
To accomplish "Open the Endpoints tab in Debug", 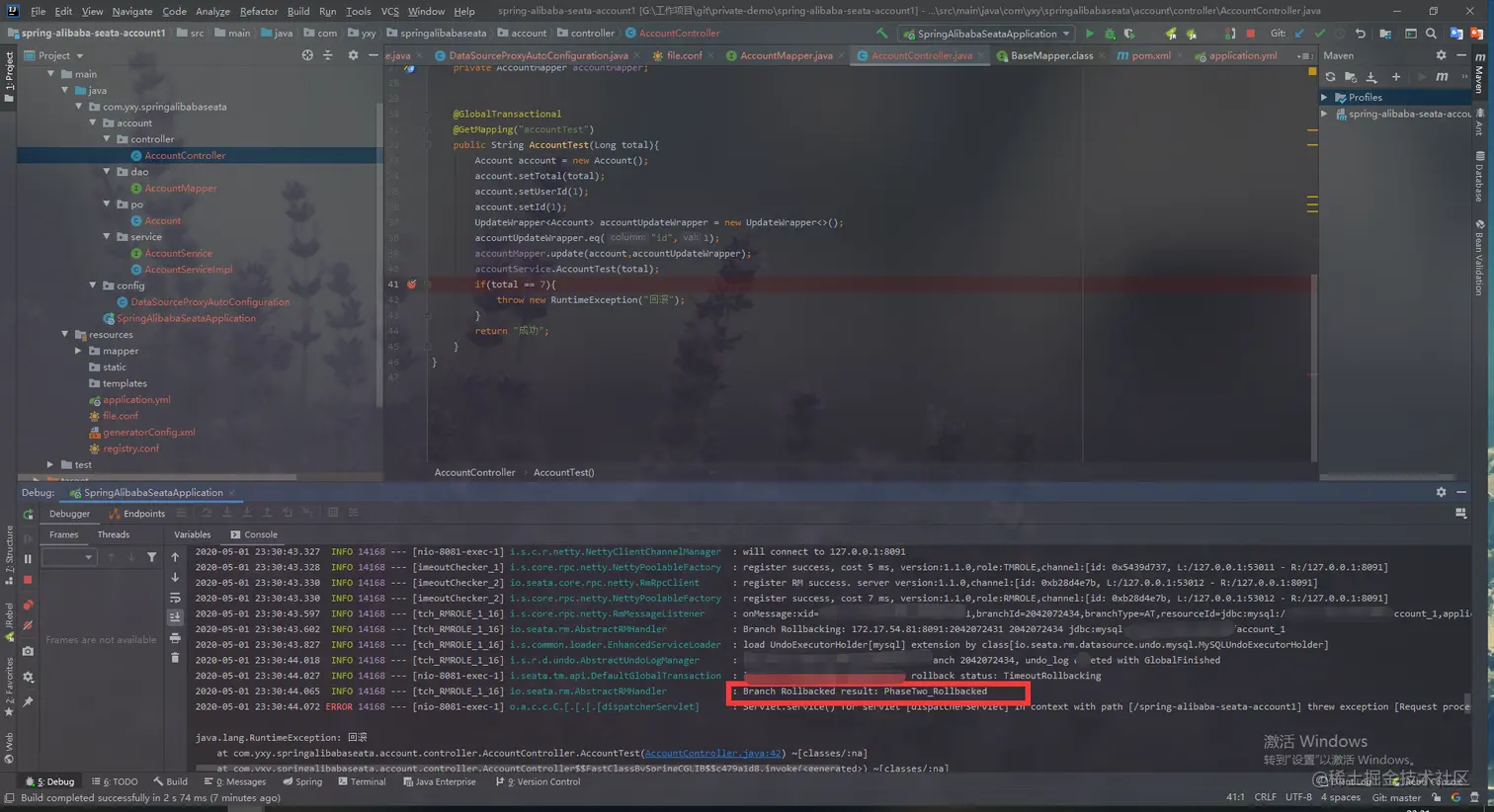I will point(137,514).
